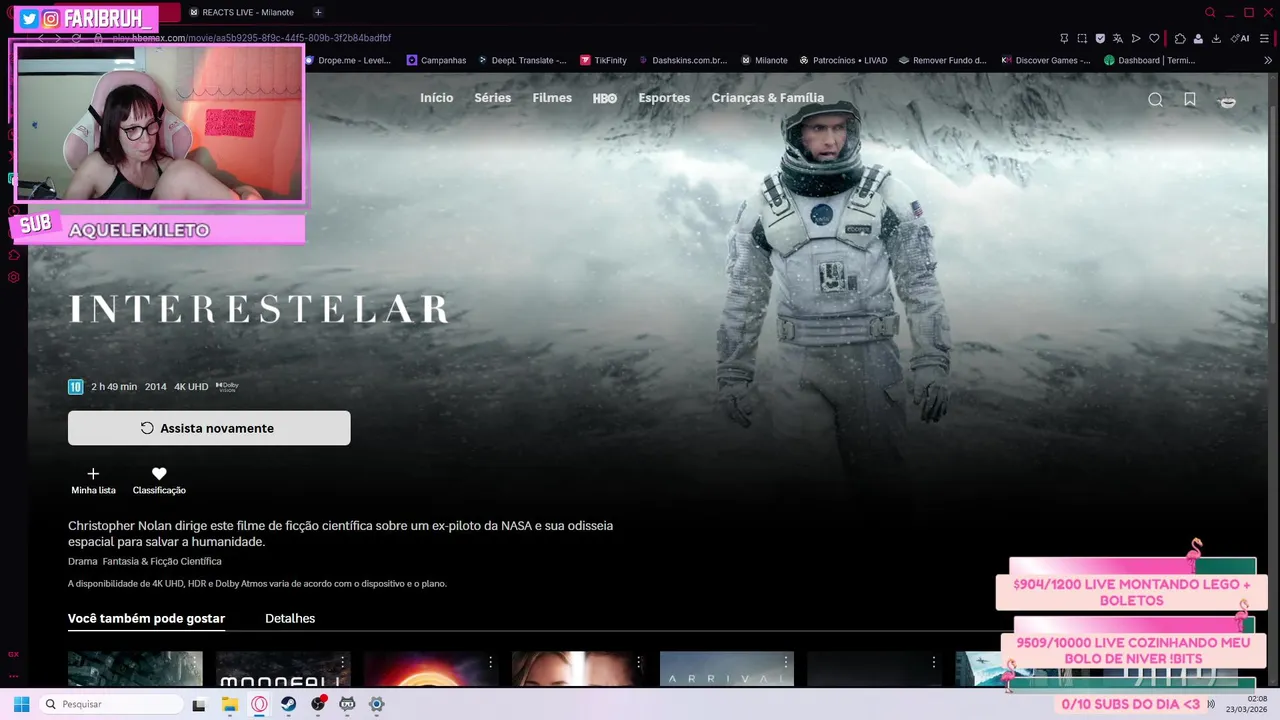Open Séries navigation item

pos(493,98)
